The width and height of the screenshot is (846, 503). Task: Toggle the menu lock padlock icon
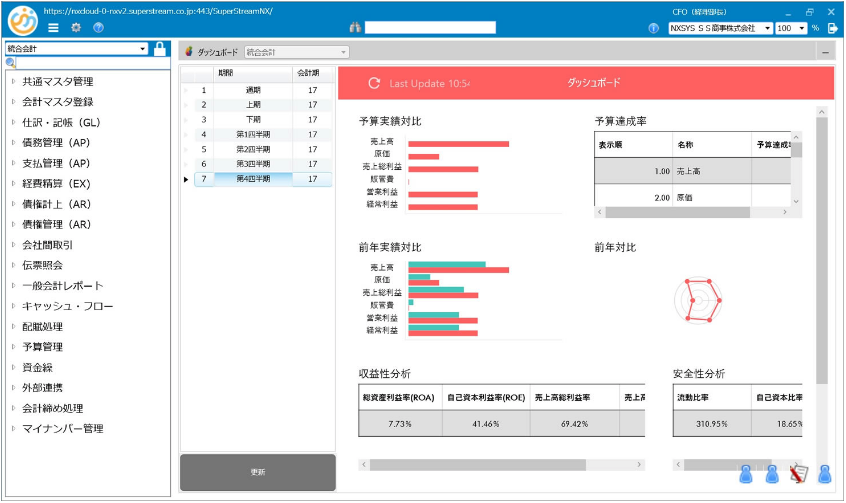pos(160,48)
